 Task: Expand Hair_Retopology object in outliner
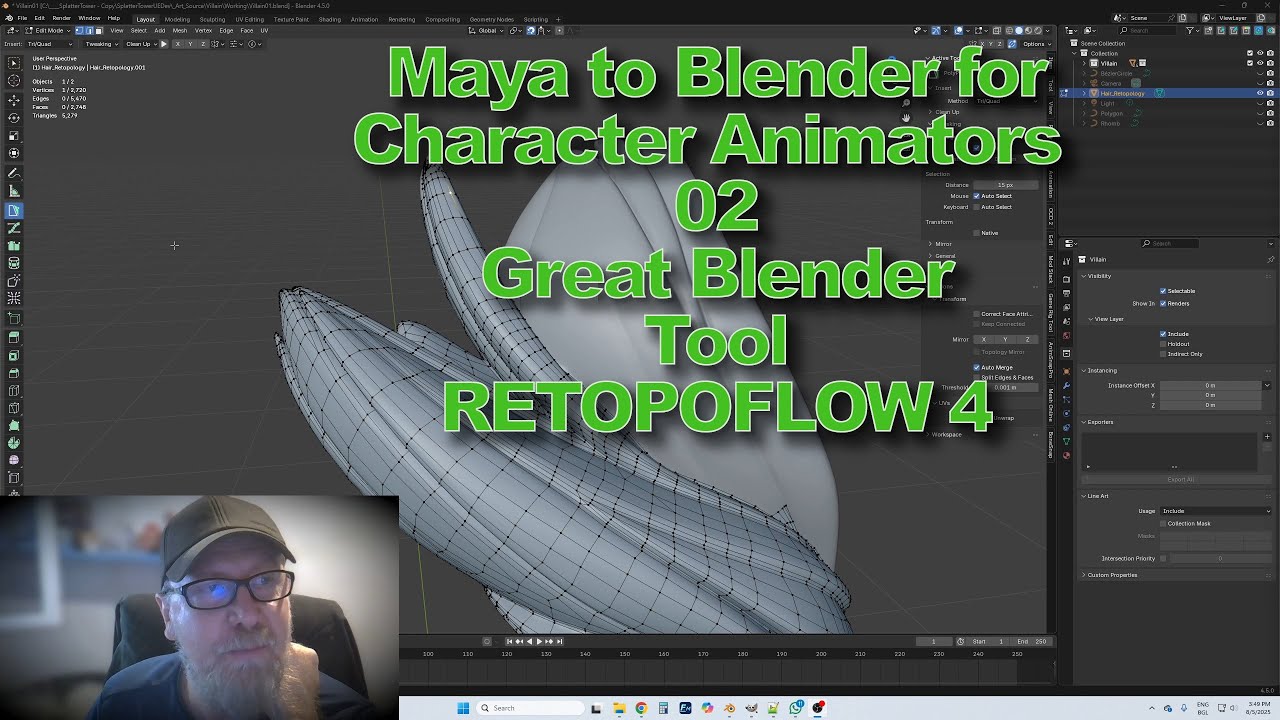pyautogui.click(x=1084, y=93)
